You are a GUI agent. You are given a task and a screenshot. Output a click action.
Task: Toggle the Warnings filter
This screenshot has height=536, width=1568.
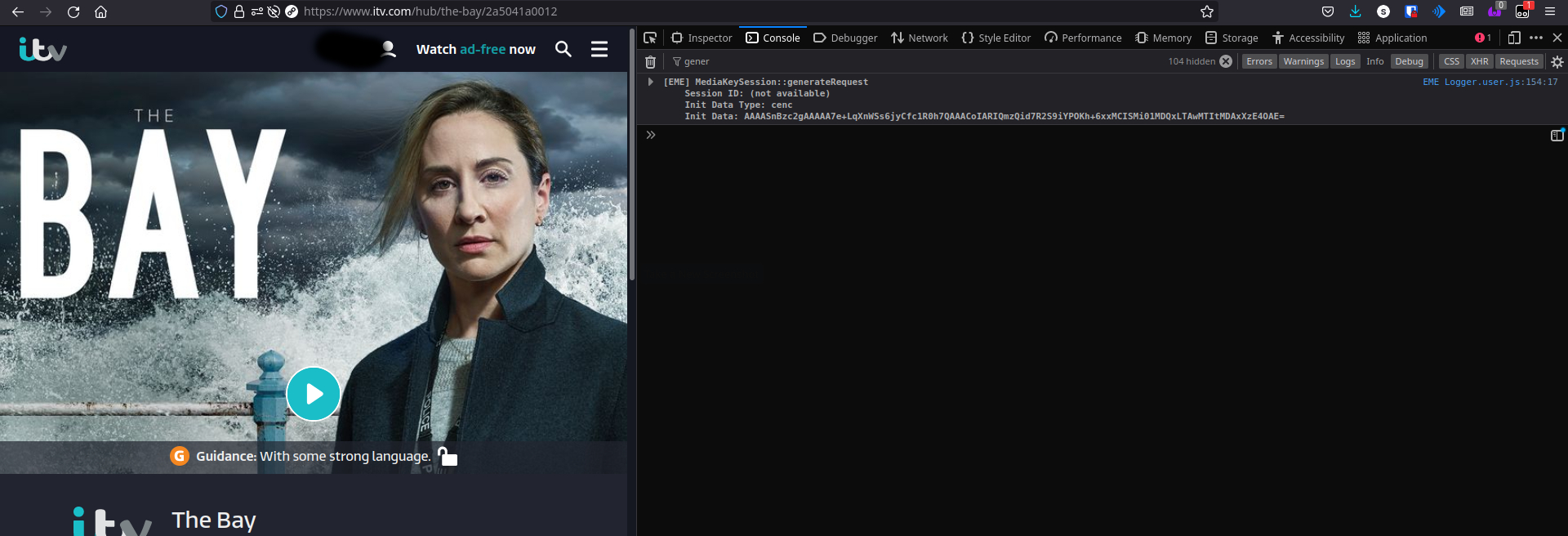click(1303, 61)
